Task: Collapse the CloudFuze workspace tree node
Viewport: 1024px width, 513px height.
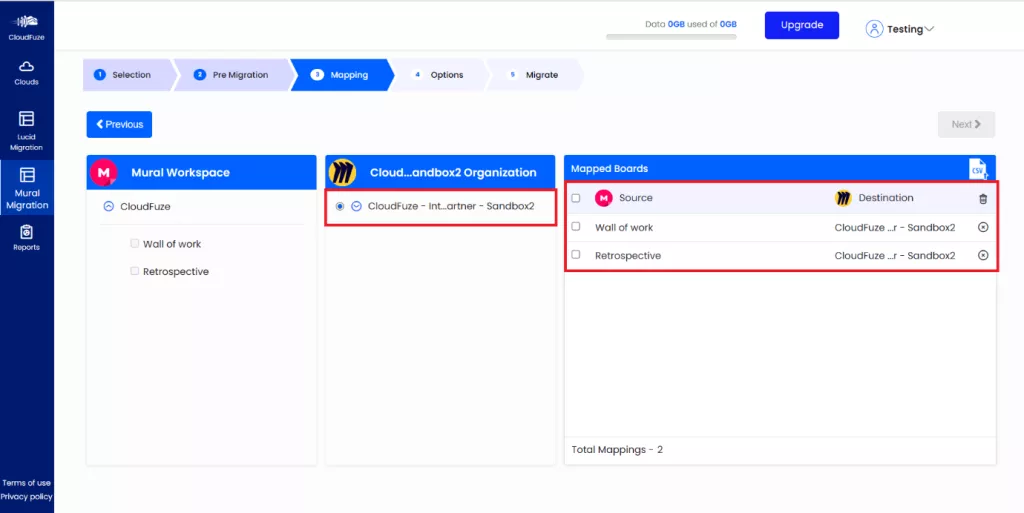Action: tap(109, 206)
